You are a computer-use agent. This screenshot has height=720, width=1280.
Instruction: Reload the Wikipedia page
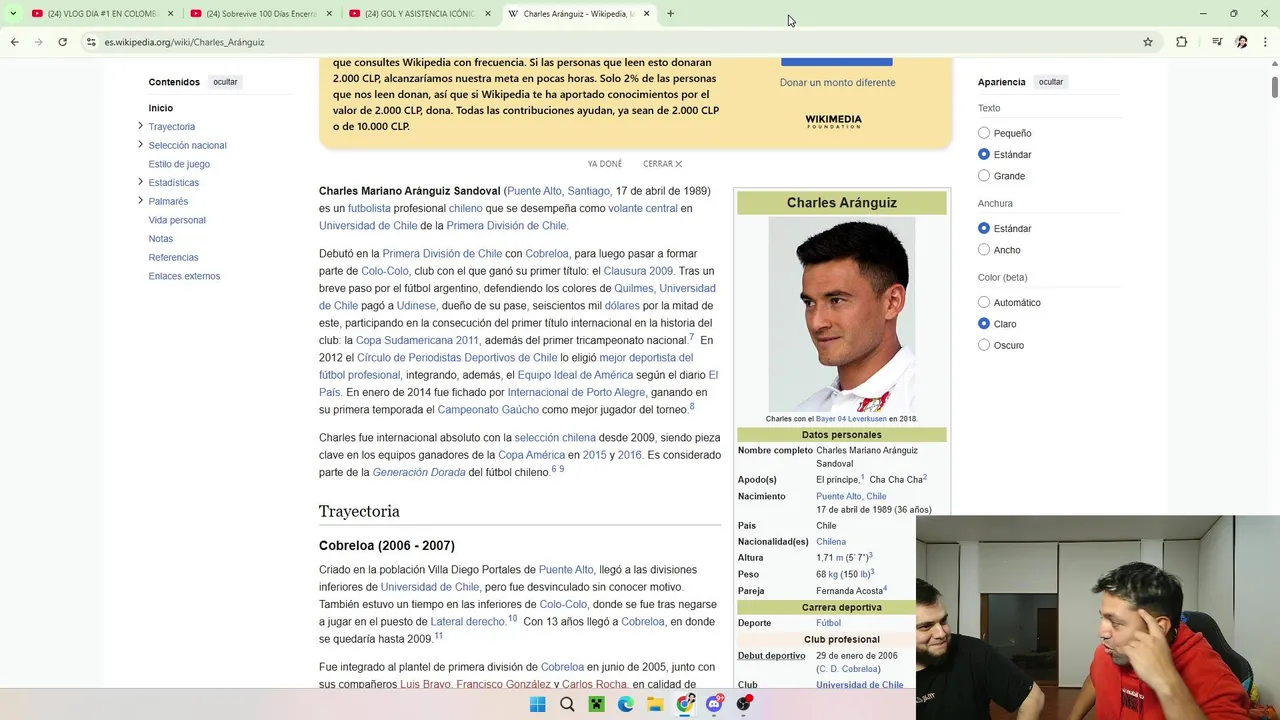(62, 42)
